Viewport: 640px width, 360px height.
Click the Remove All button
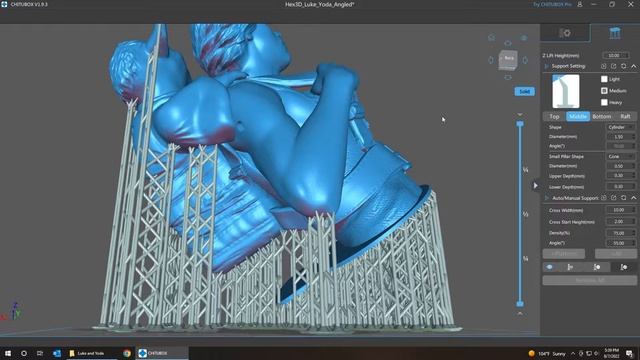590,280
